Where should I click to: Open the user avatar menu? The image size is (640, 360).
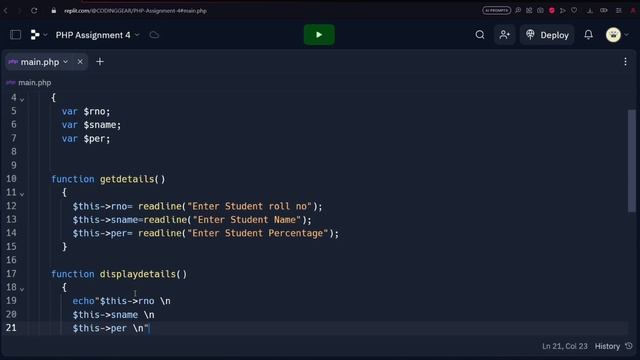tap(613, 35)
